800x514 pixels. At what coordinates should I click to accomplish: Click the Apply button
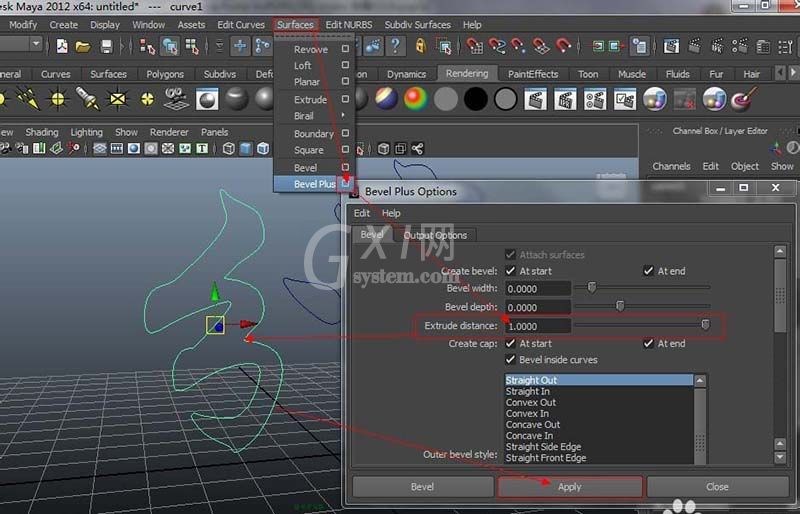[x=570, y=487]
